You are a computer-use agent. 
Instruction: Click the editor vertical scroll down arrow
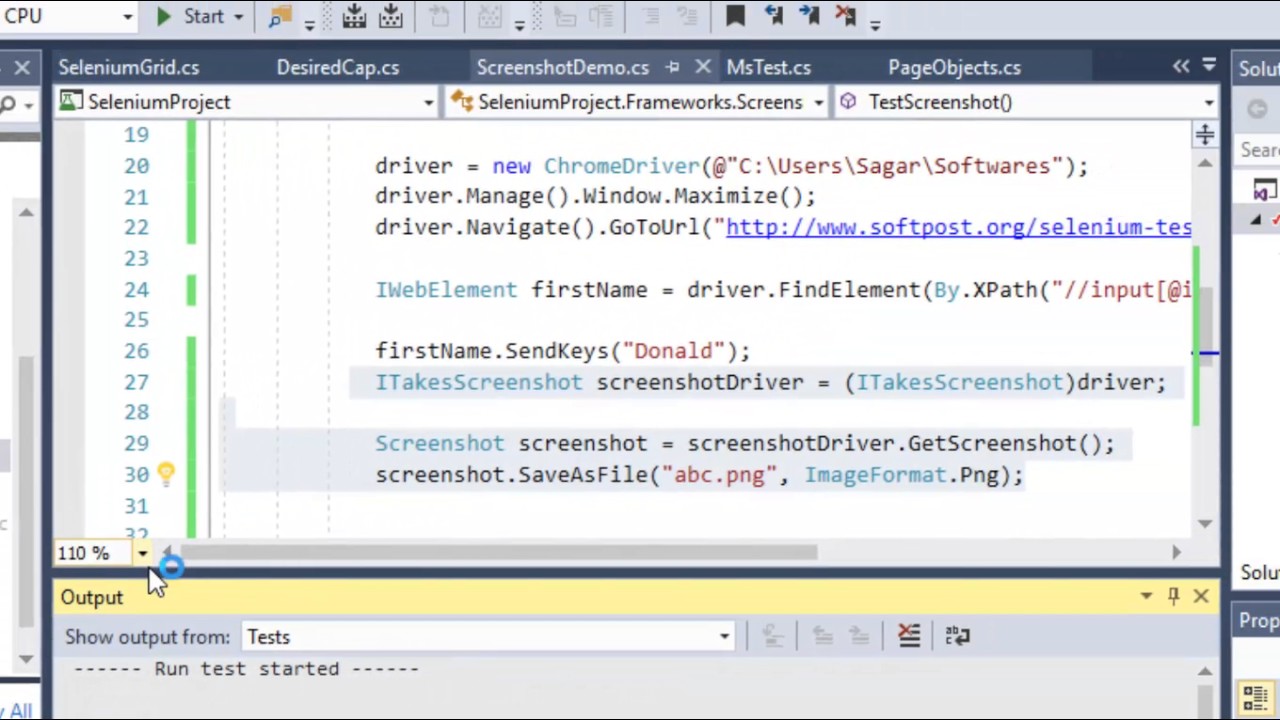coord(1204,523)
